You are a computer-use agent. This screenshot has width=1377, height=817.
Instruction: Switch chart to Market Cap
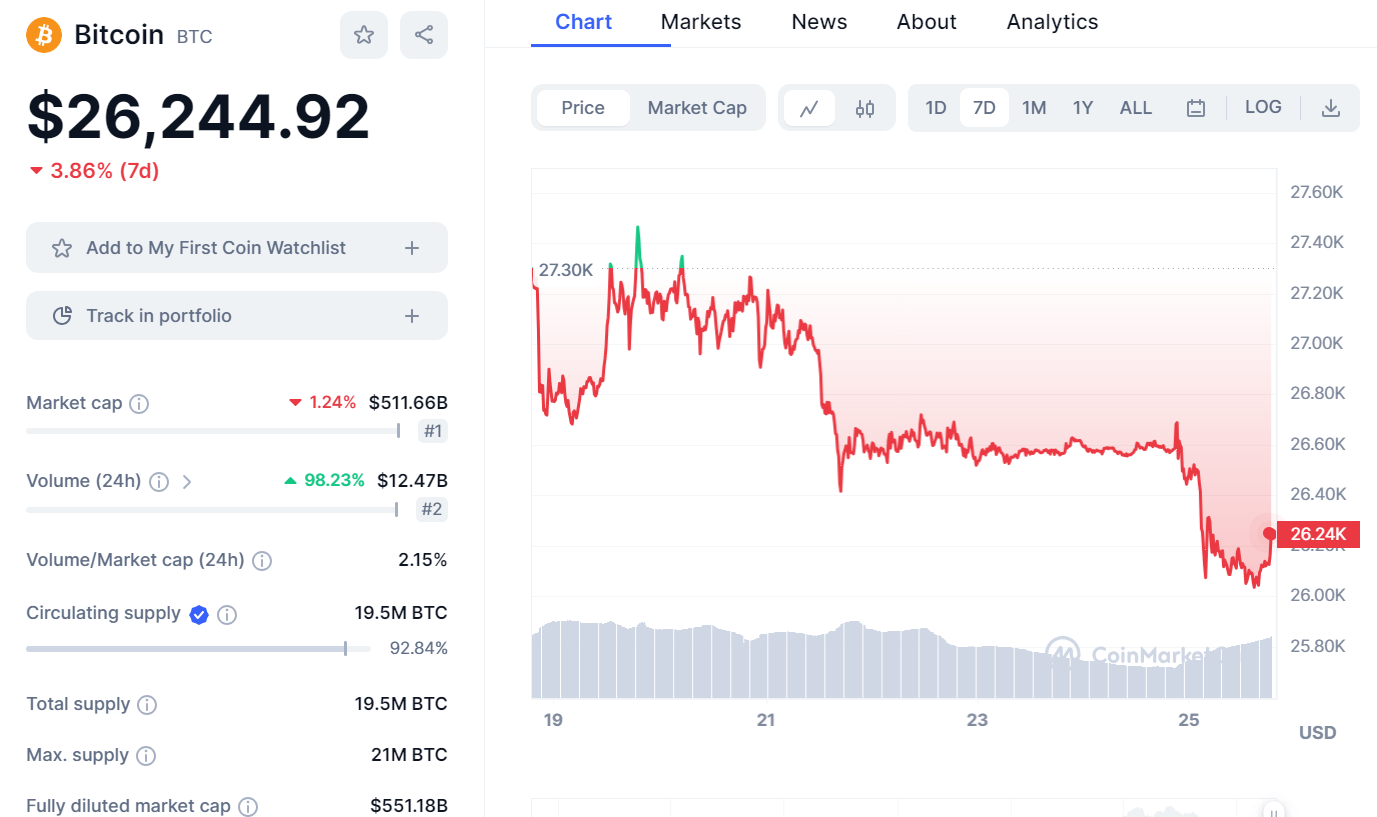697,108
